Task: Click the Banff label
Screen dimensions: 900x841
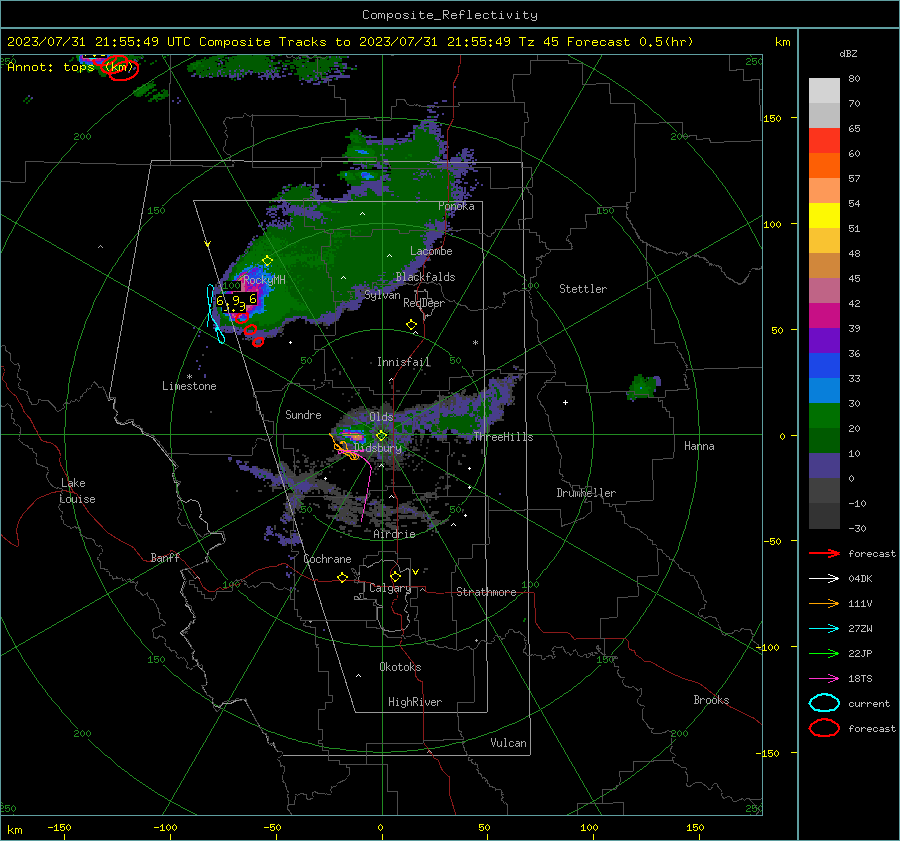Action: (165, 558)
